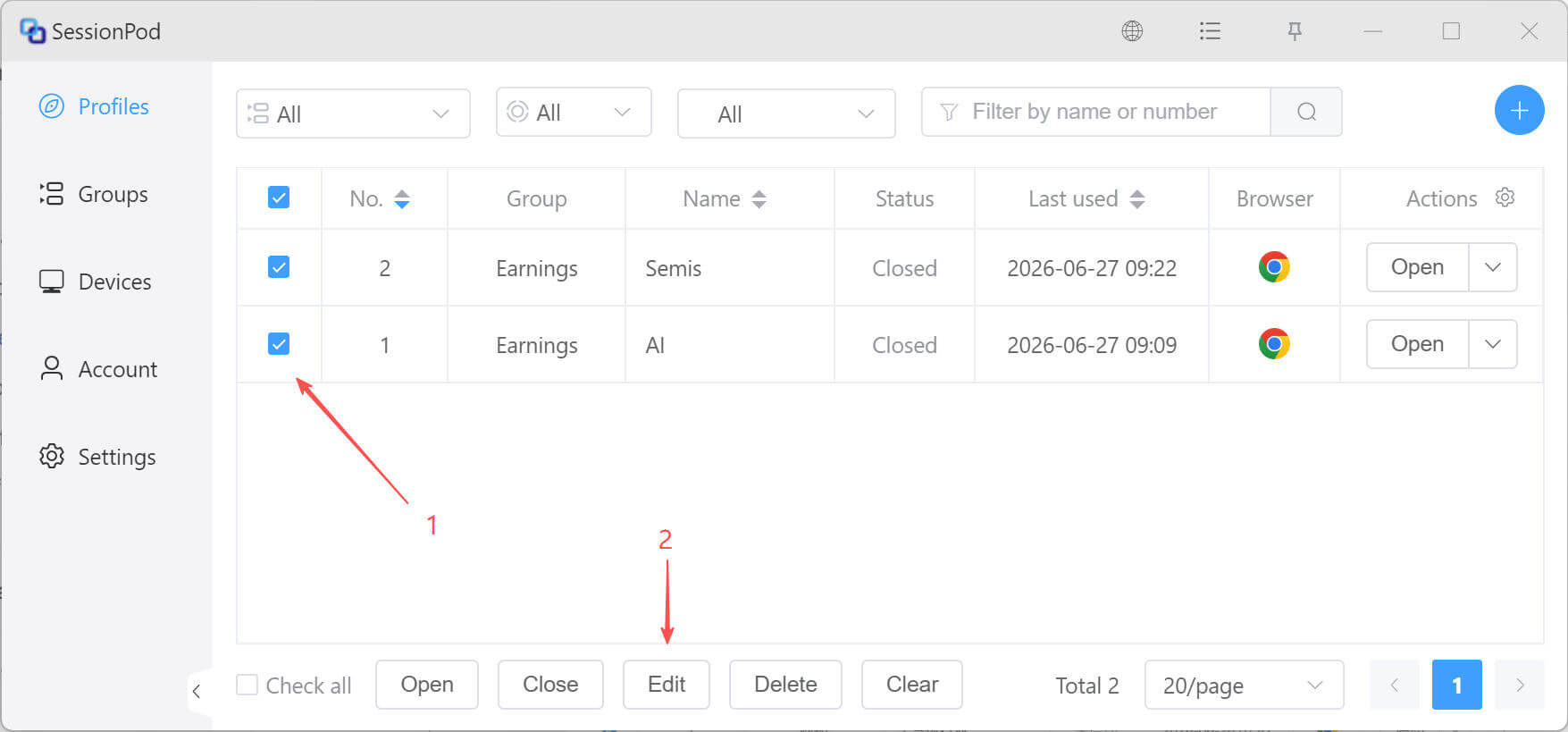
Task: Open the status All dropdown with circle icon
Action: [x=574, y=112]
